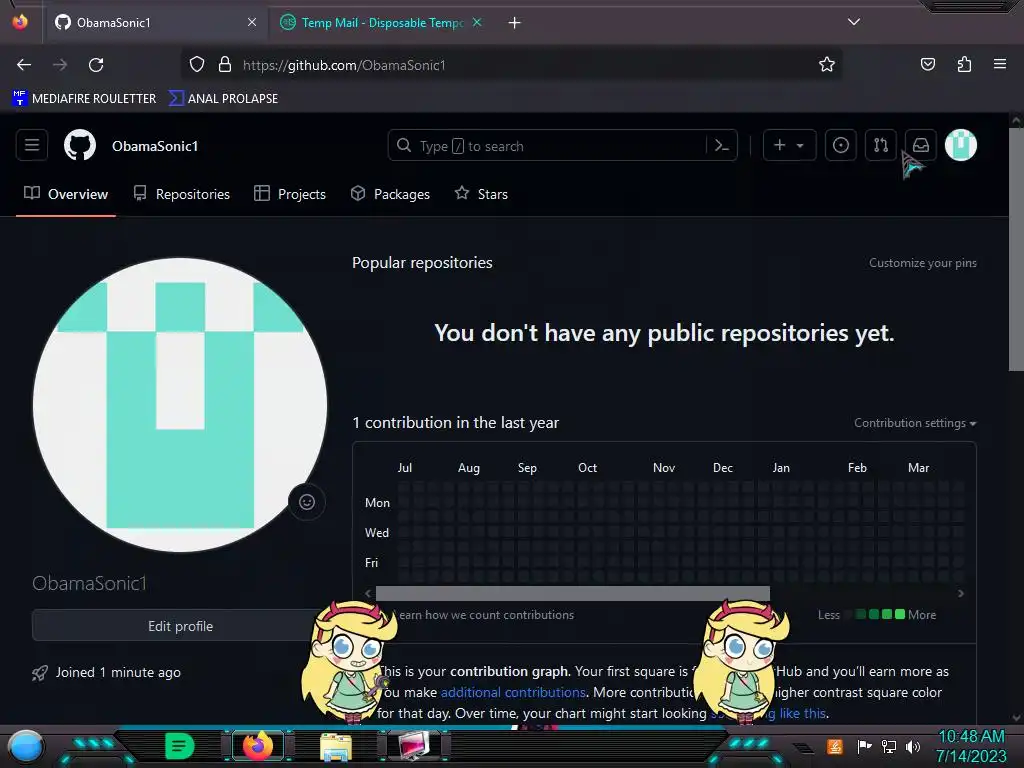Viewport: 1024px width, 768px height.
Task: Open the Stars tab
Action: (x=481, y=194)
